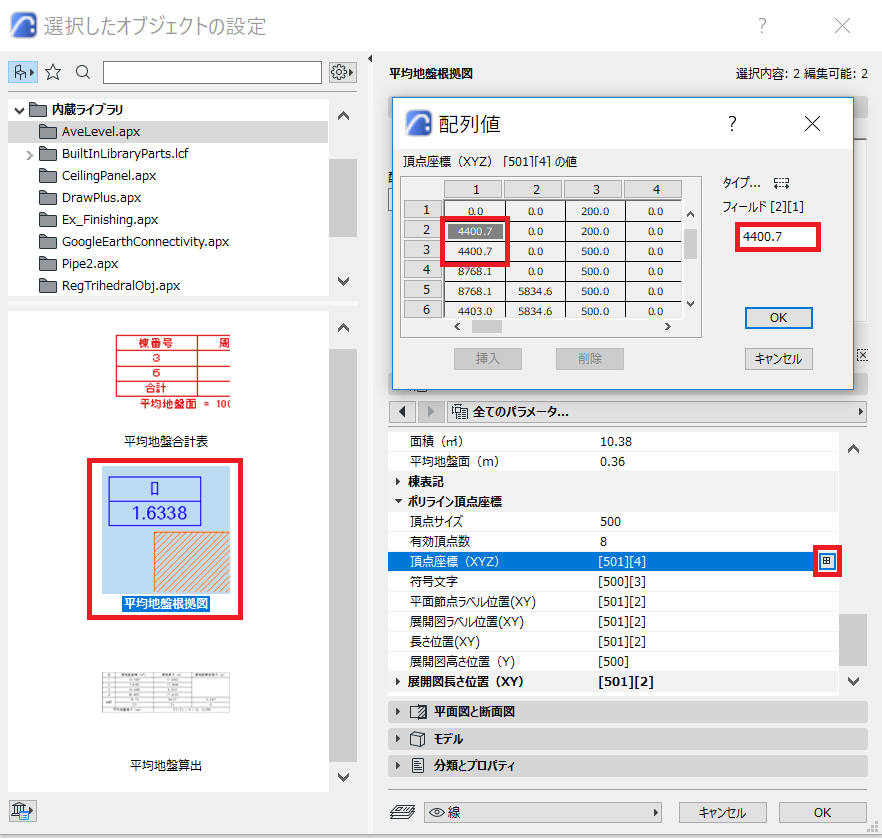Click the layer icon beside 線 dropdown

click(402, 812)
